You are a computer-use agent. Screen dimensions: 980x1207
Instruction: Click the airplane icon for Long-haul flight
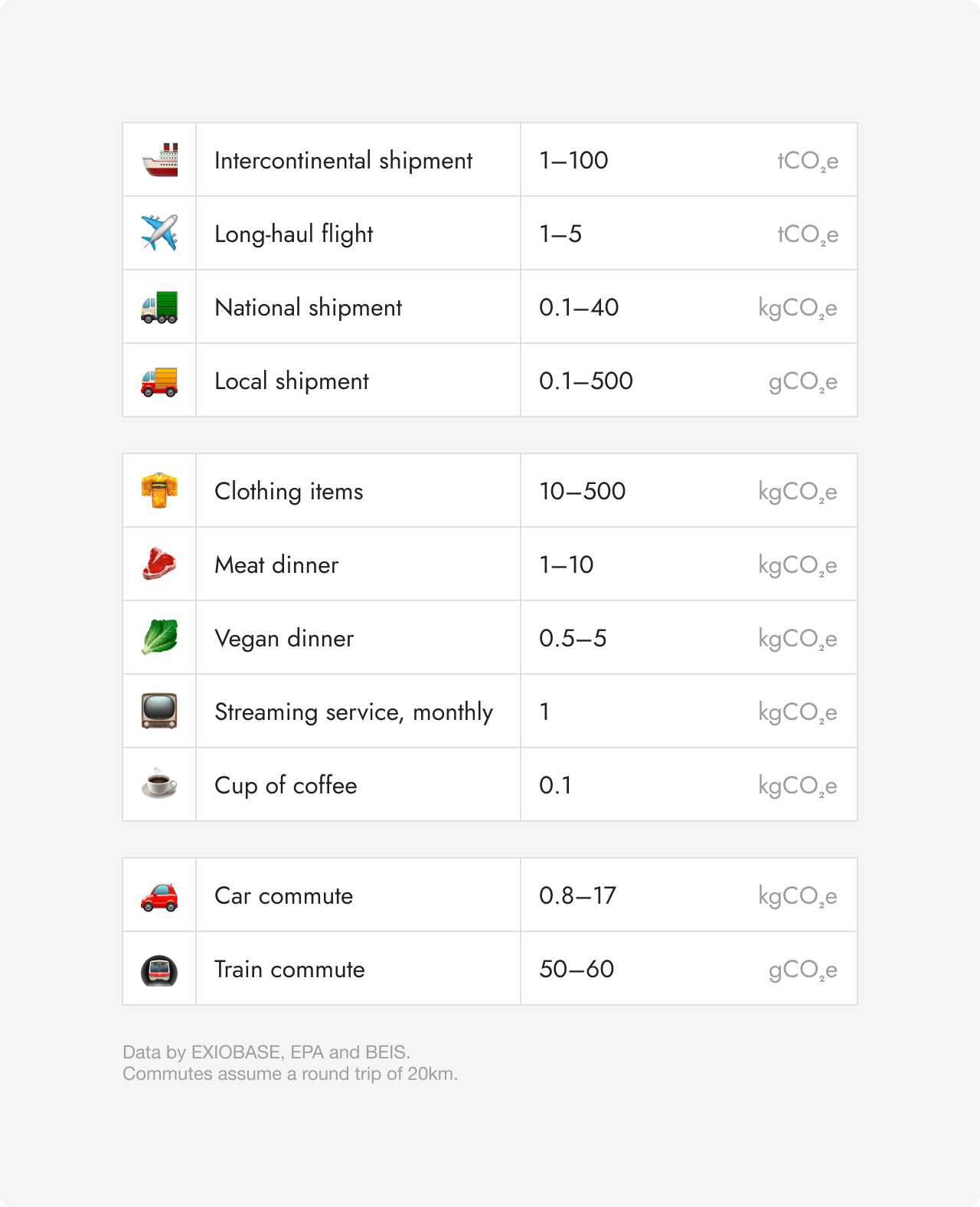point(159,233)
